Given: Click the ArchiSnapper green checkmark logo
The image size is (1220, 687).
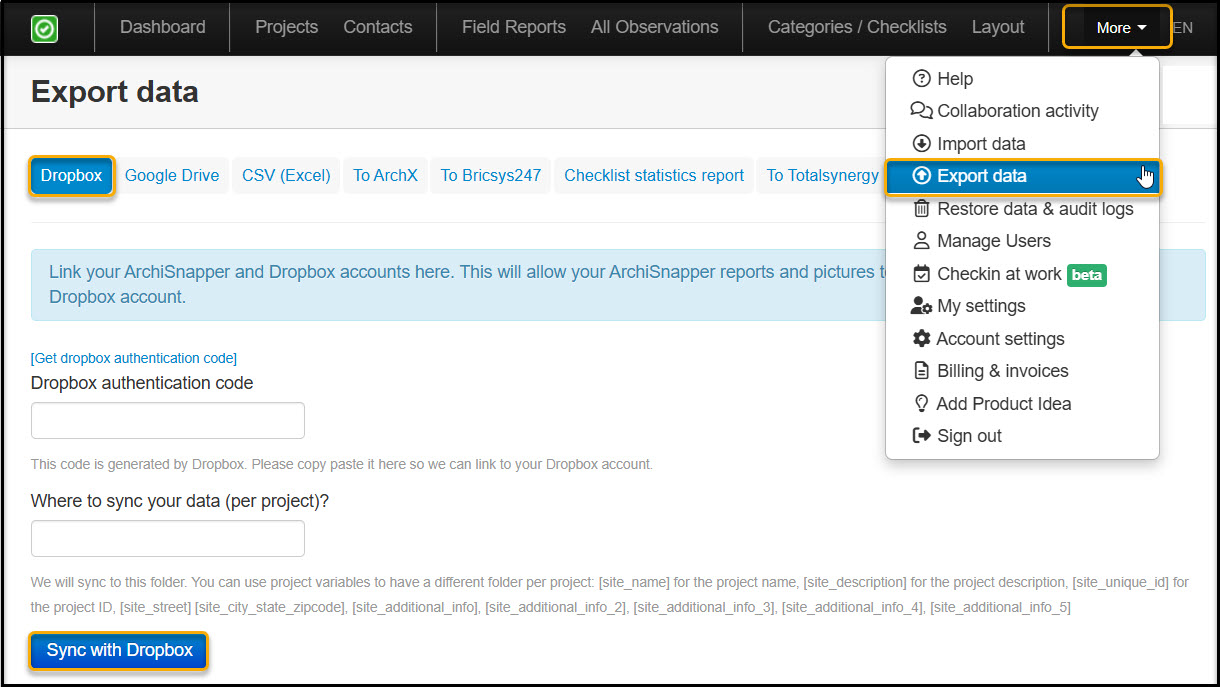Looking at the screenshot, I should [x=44, y=28].
